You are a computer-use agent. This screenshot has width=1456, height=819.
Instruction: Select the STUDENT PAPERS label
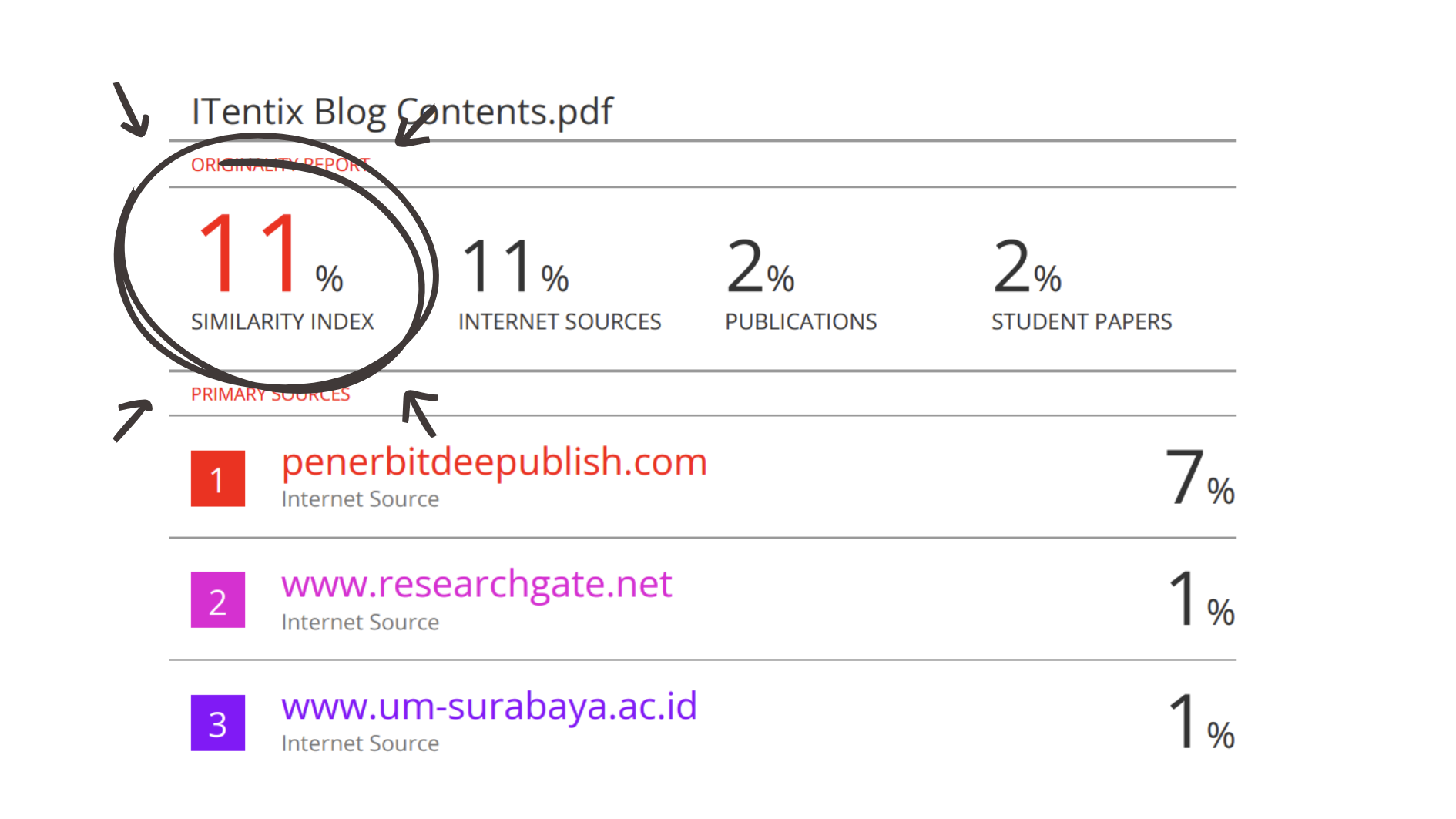coord(1081,321)
